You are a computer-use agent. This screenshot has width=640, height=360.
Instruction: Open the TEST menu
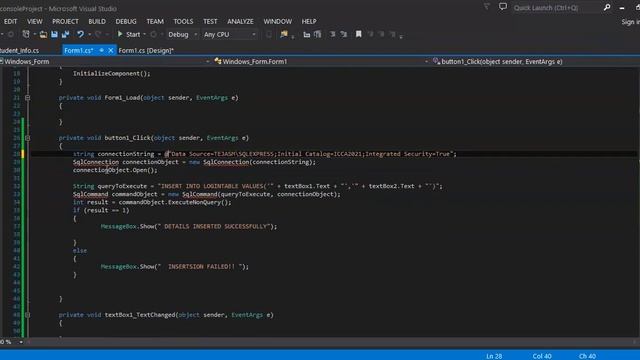point(210,21)
